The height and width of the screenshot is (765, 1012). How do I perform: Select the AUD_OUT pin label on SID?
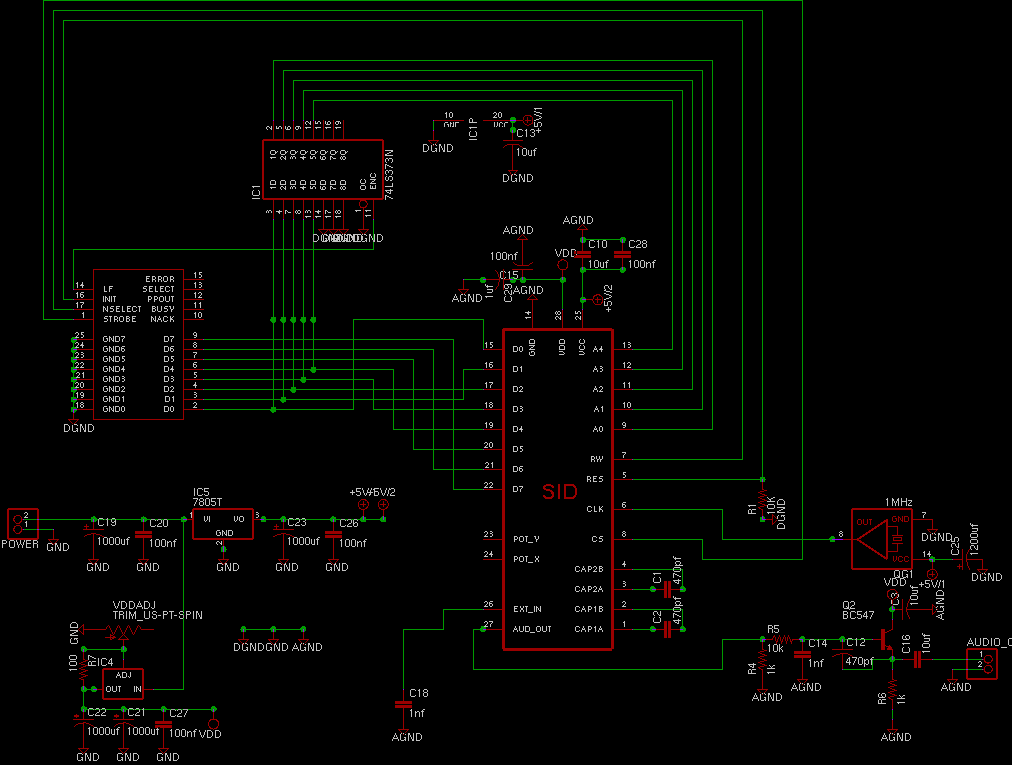tap(531, 629)
